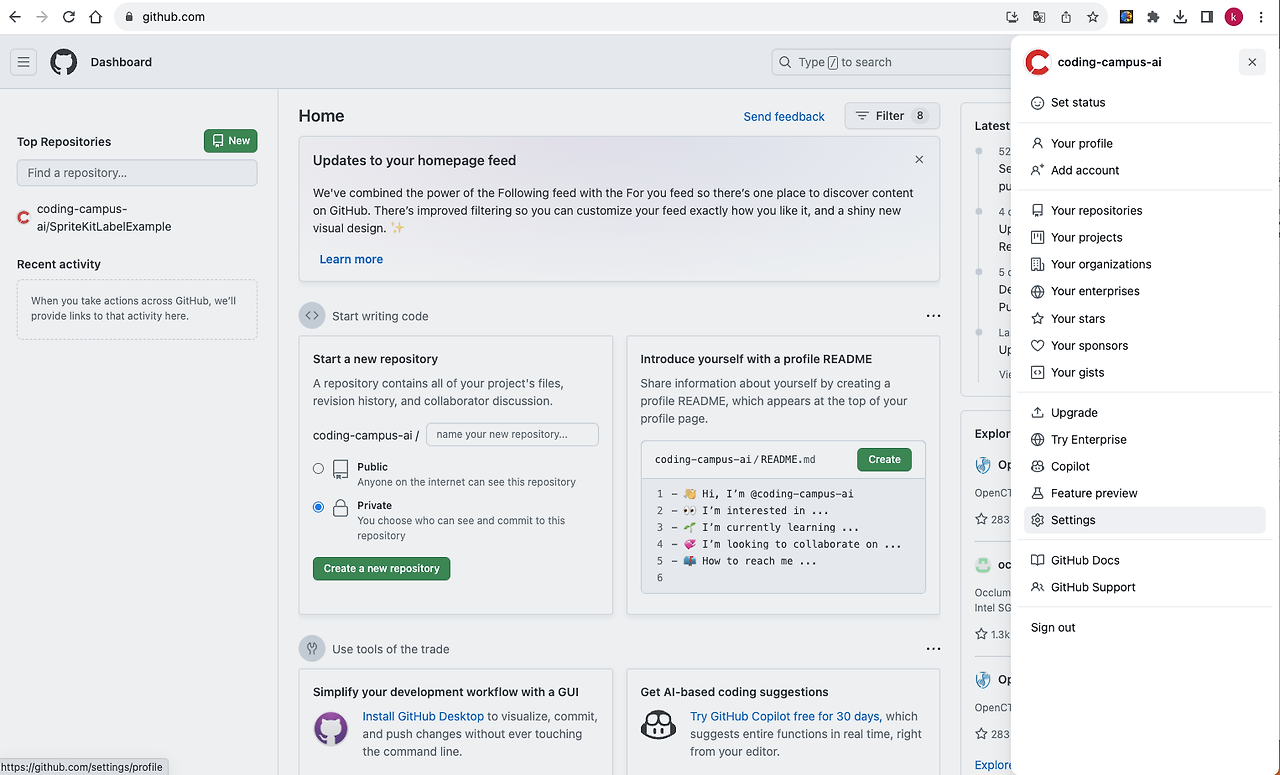Click the Type / to search box
1280x775 pixels.
[890, 62]
